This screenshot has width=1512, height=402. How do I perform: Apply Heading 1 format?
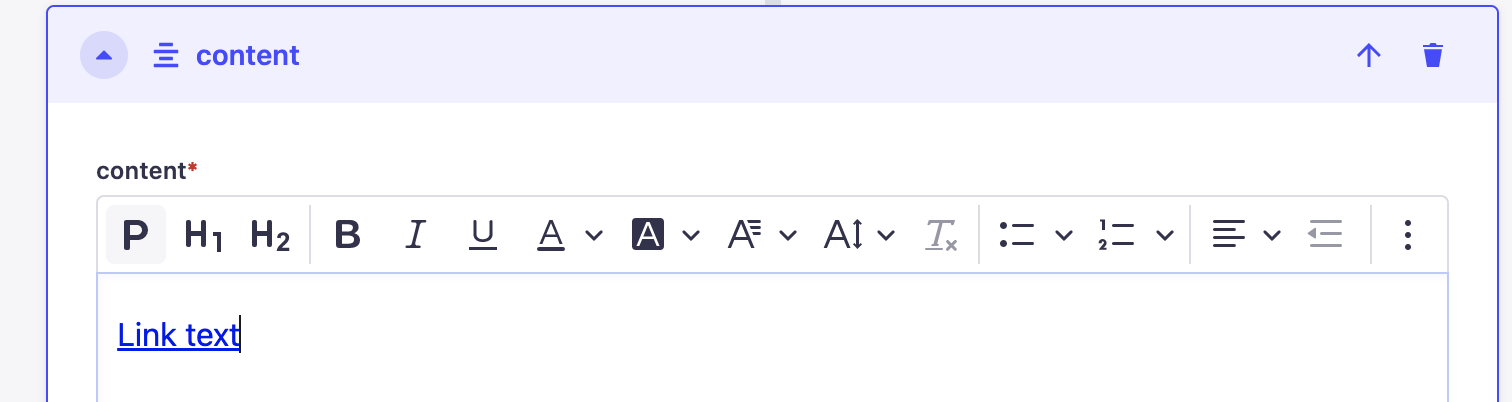click(x=204, y=235)
